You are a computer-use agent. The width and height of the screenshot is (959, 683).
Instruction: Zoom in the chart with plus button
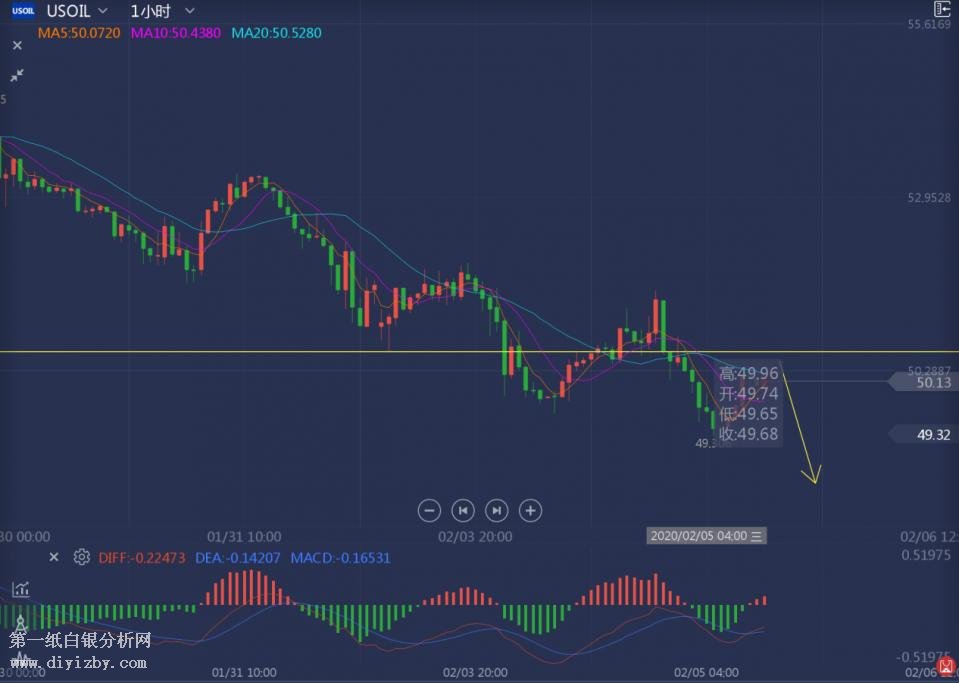point(531,510)
